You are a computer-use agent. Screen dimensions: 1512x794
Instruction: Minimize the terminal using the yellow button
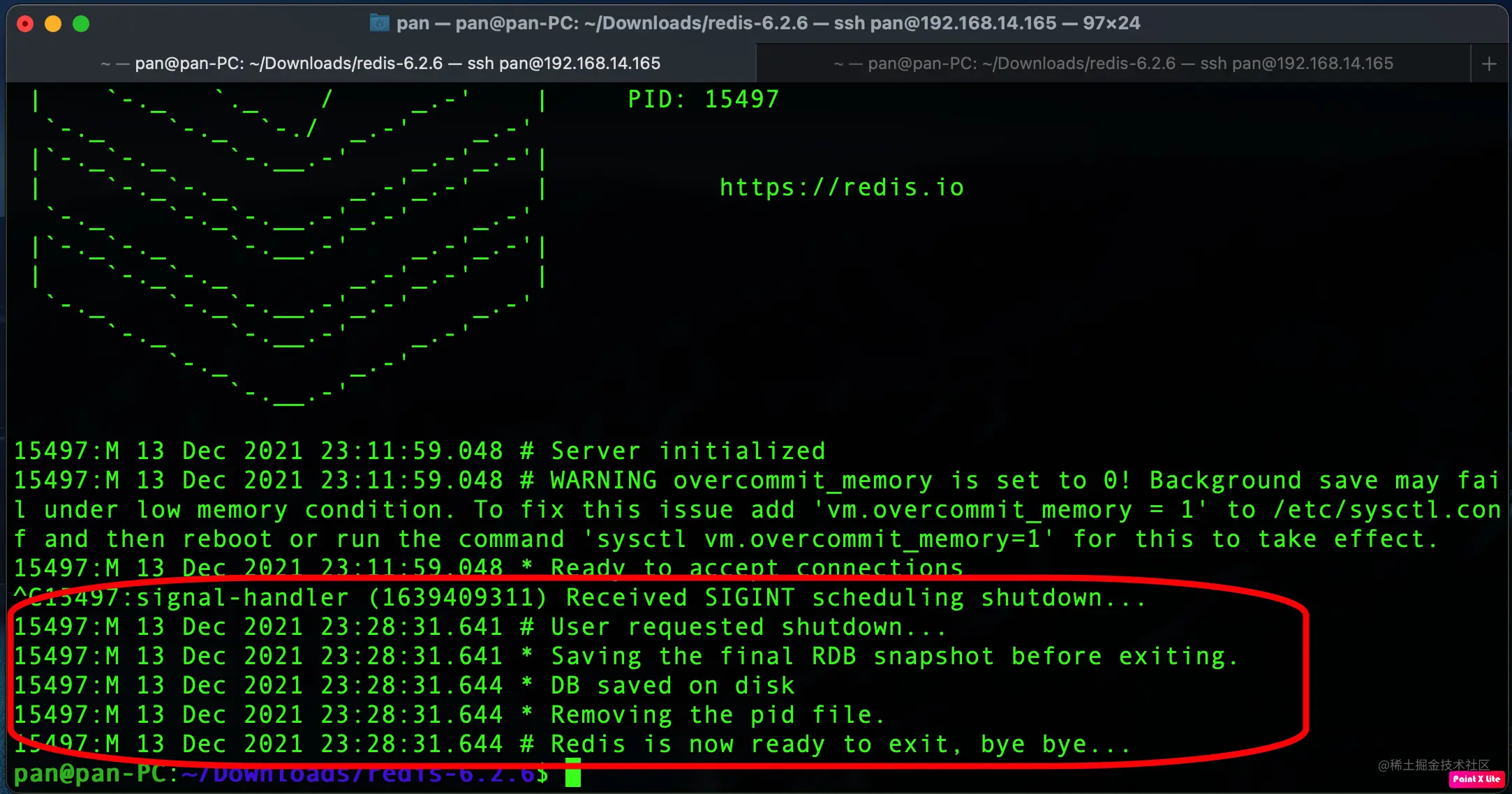pos(53,24)
